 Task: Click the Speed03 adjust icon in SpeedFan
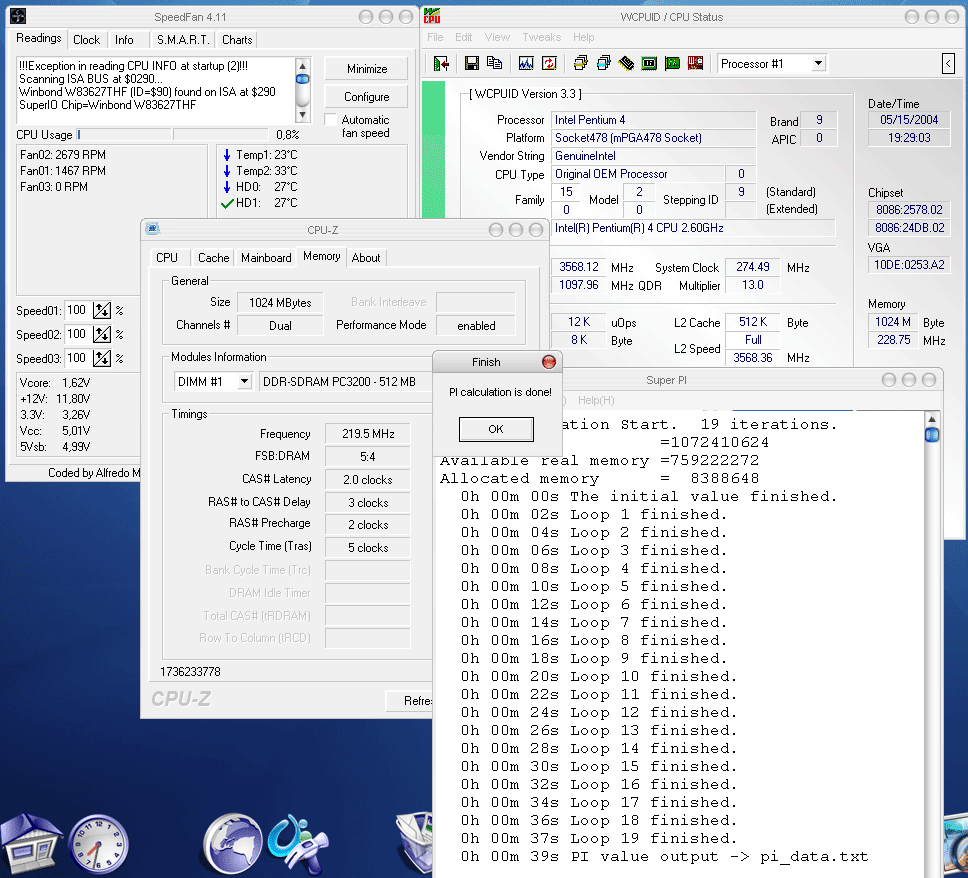102,358
